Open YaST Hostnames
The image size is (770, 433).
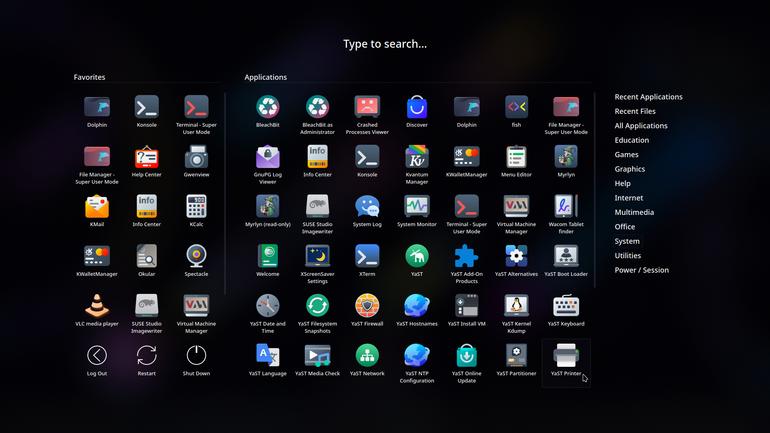coord(416,310)
